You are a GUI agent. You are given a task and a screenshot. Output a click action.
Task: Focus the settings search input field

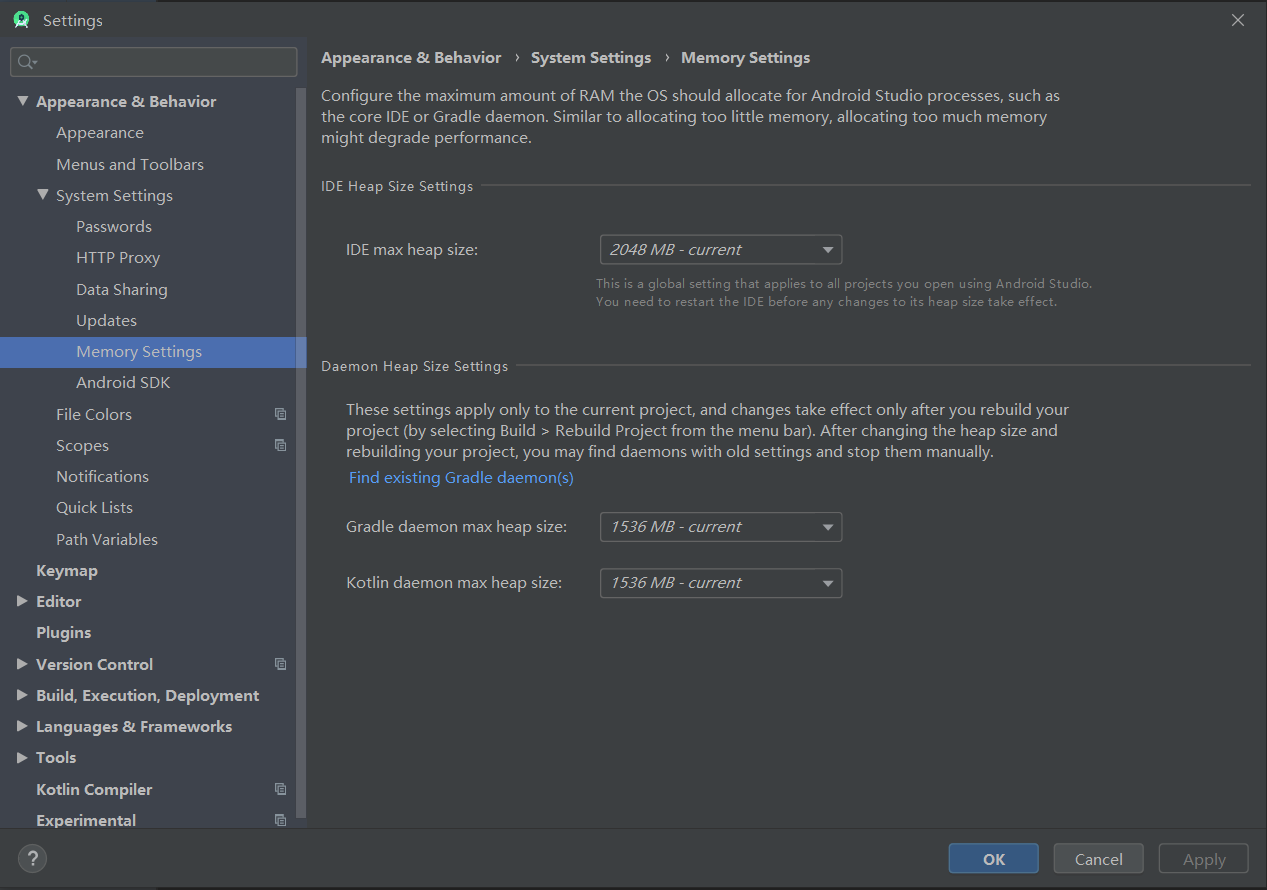point(154,62)
